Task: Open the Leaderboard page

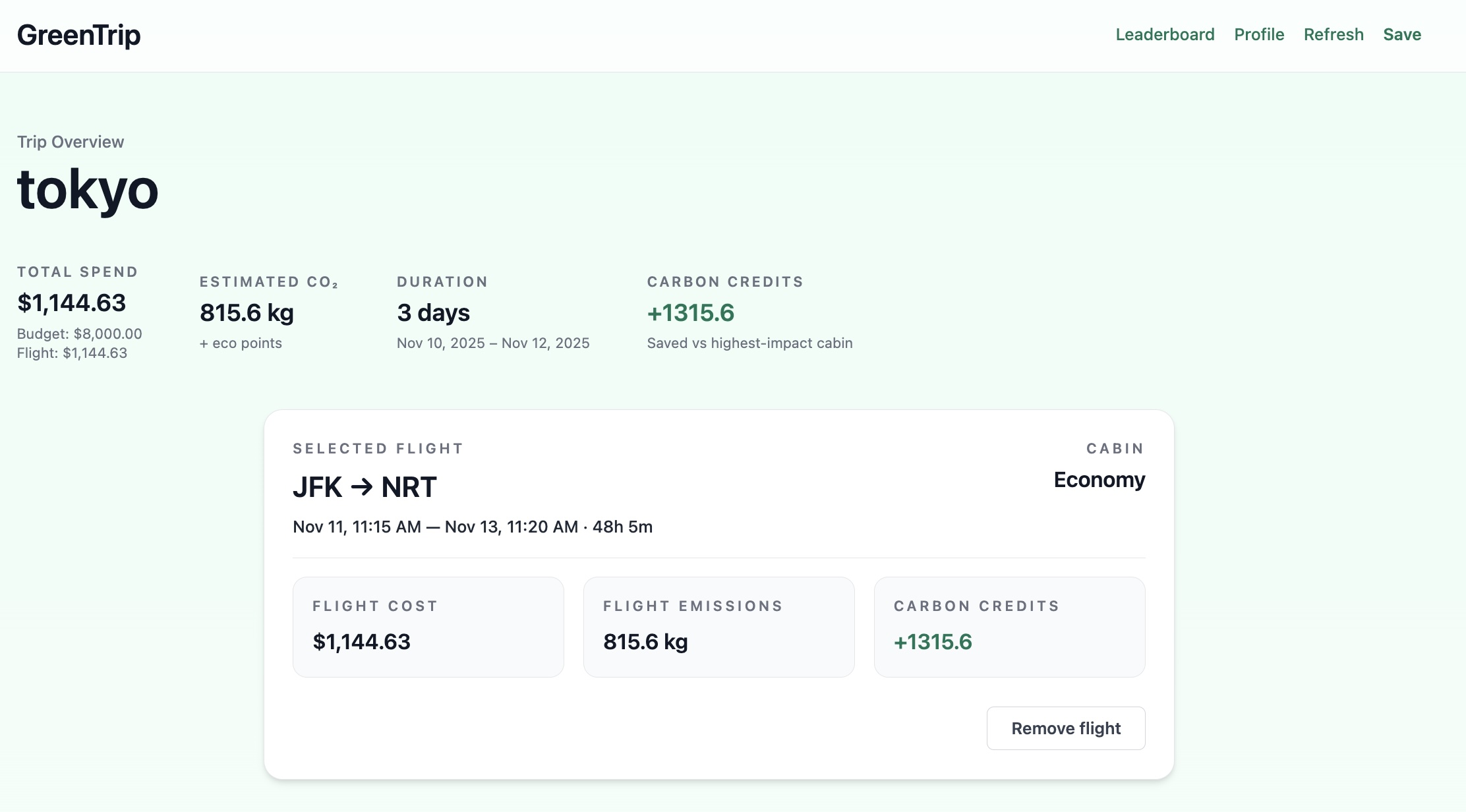Action: 1165,34
